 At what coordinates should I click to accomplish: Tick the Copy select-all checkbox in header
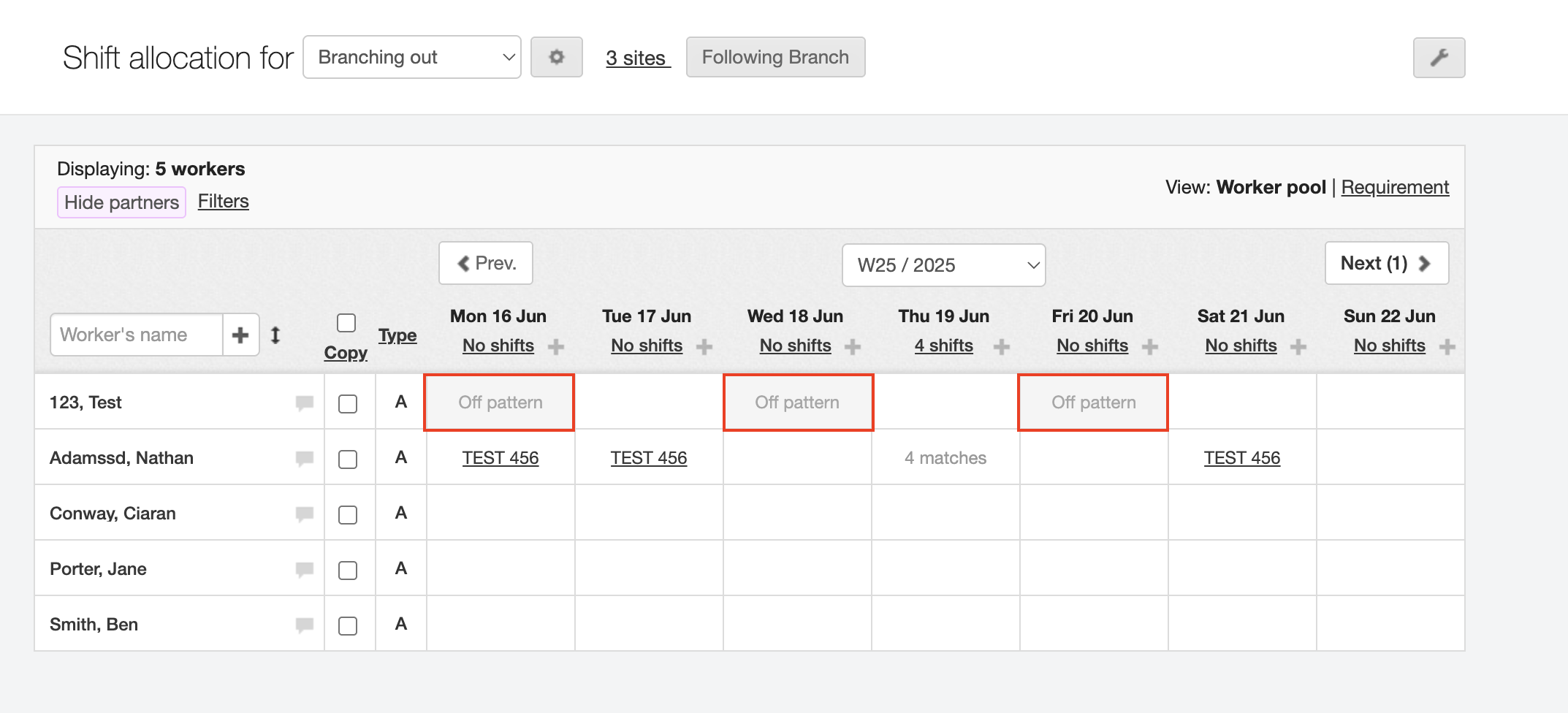pyautogui.click(x=346, y=323)
